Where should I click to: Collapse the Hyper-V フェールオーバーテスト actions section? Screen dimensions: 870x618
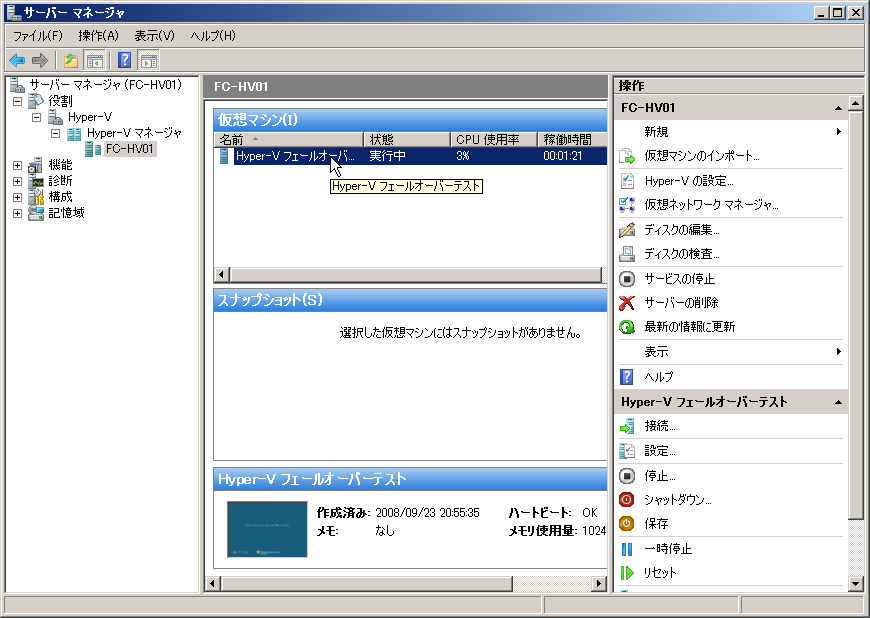coord(838,402)
